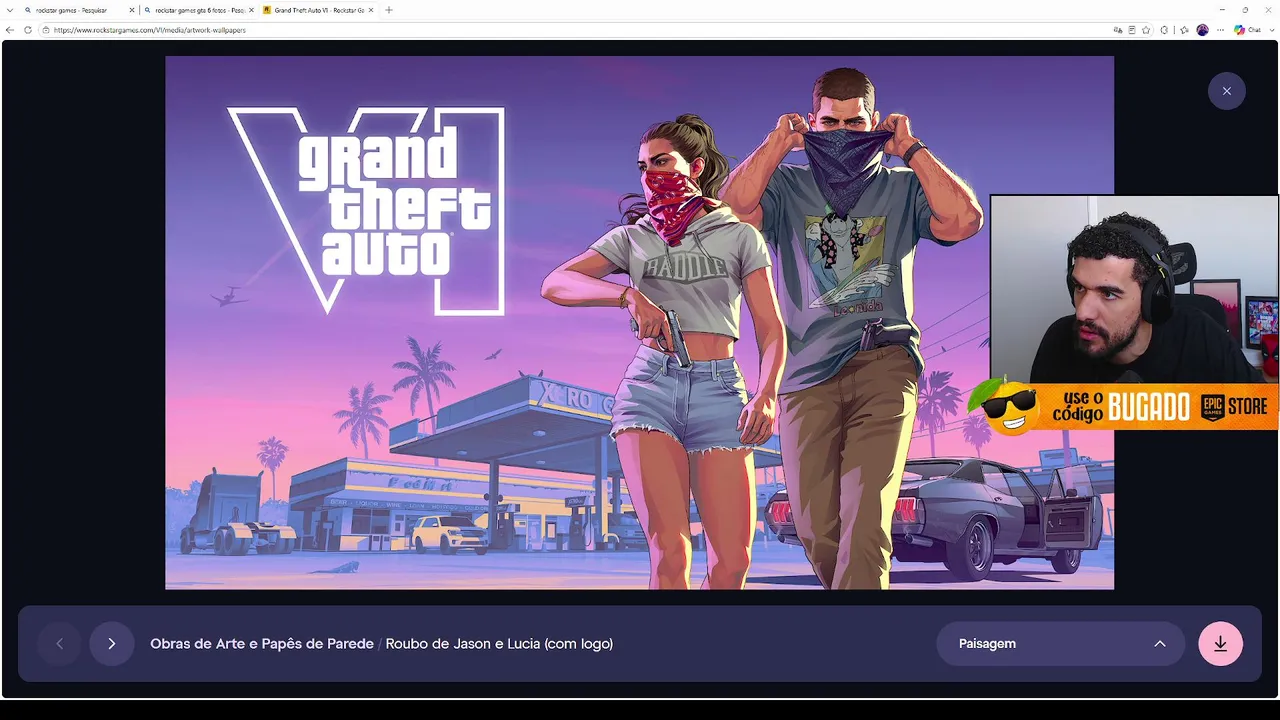The height and width of the screenshot is (720, 1280).
Task: Open the favorites list icon
Action: pos(1185,30)
